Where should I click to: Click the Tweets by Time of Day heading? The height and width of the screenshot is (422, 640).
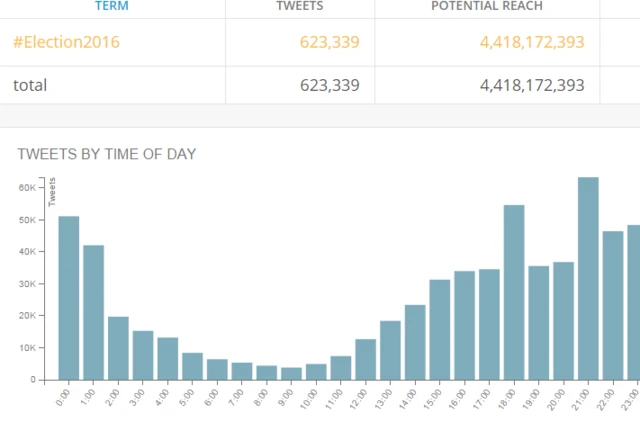[x=107, y=154]
